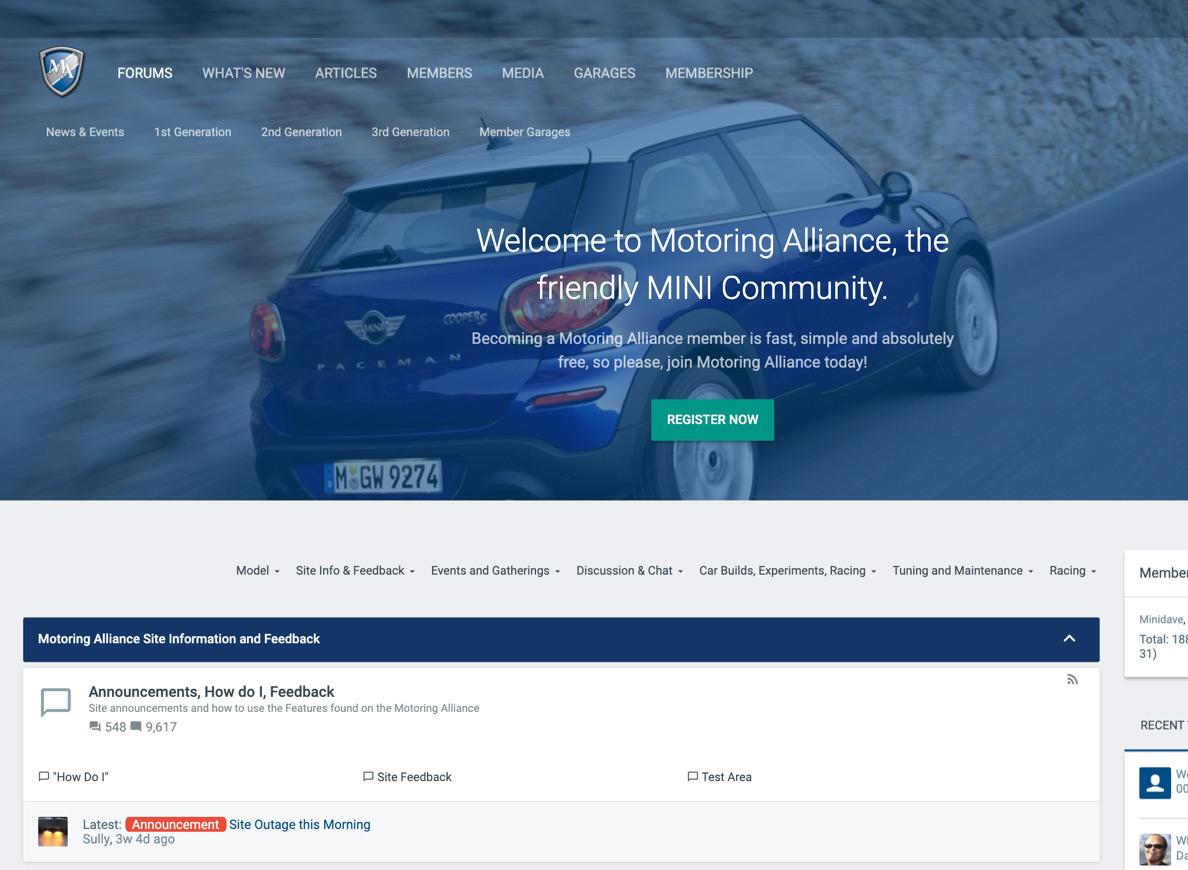Viewport: 1188px width, 870px height.
Task: Click the blue member avatar in Recent threads
Action: 1156,782
